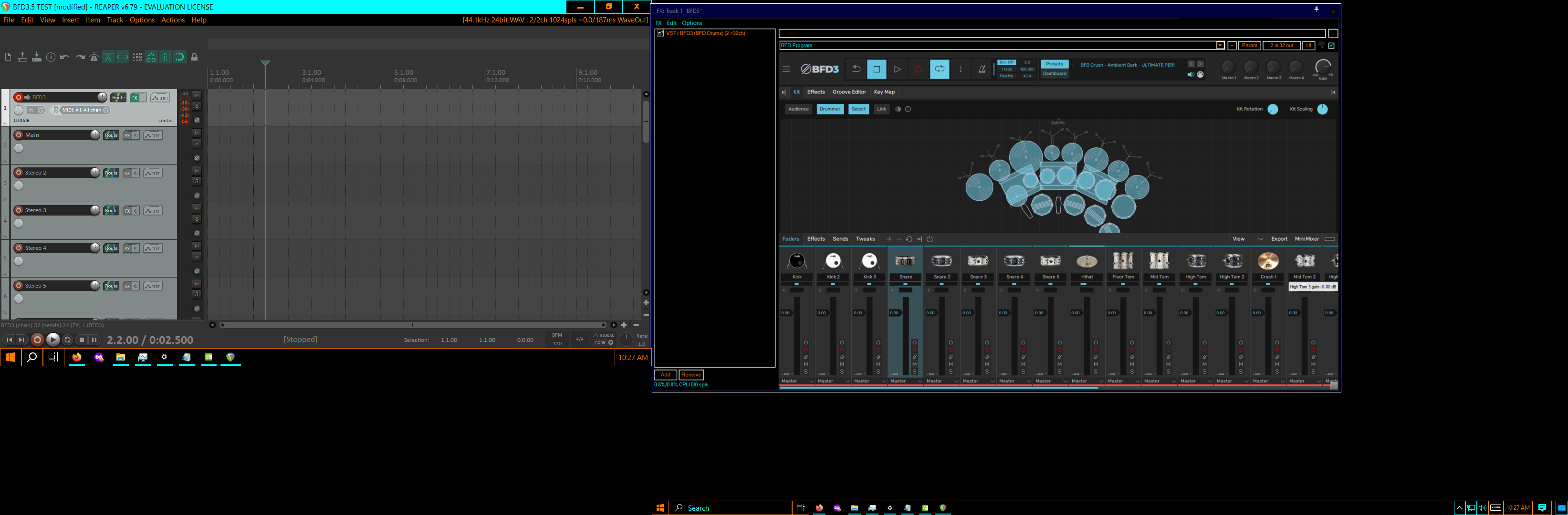Image resolution: width=1568 pixels, height=515 pixels.
Task: Switch to Key Map tab
Action: point(884,93)
